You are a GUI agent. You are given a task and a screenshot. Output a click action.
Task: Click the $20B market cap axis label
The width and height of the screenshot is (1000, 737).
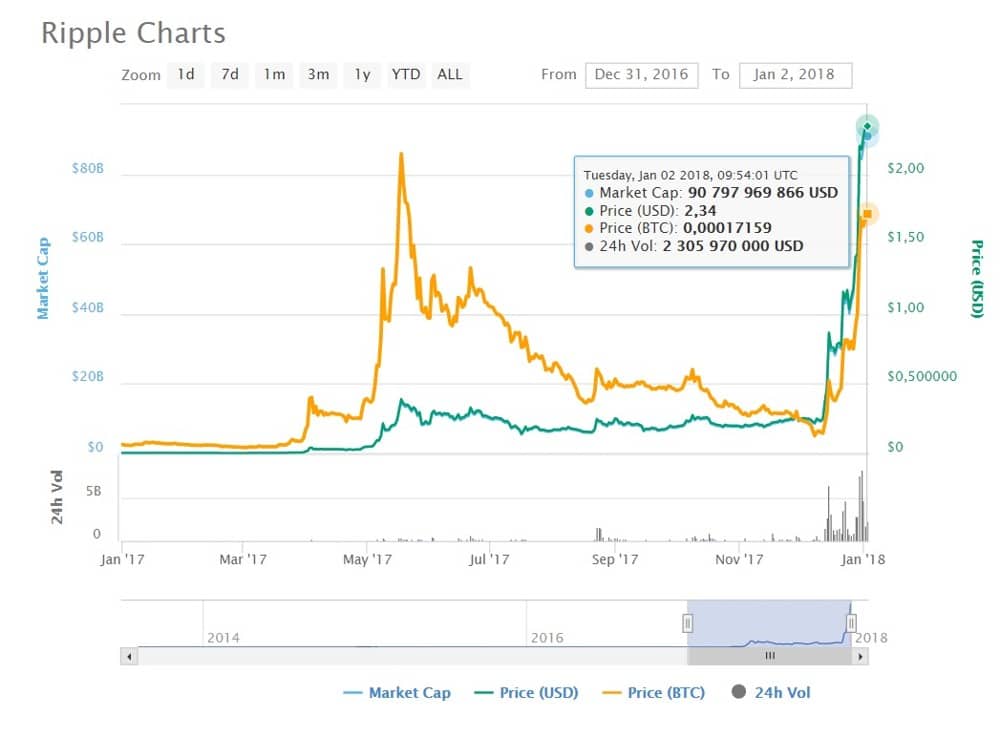tap(87, 376)
